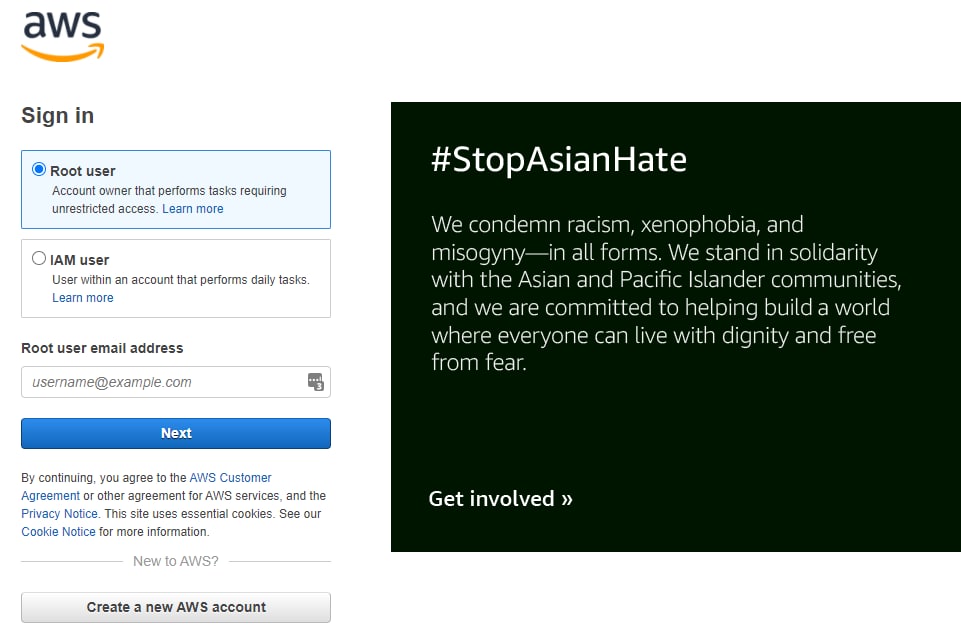Click the IAM user option label text
This screenshot has height=633, width=961.
80,260
